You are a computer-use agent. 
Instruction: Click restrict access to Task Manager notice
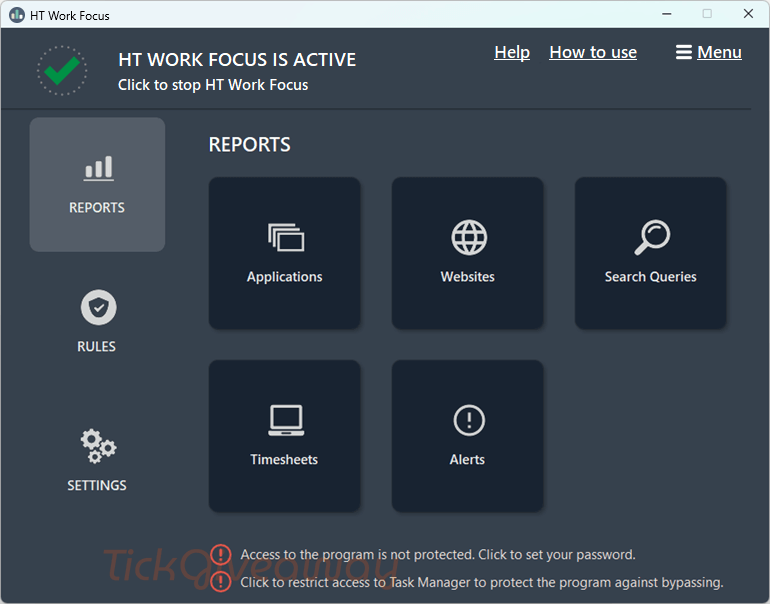(x=481, y=582)
